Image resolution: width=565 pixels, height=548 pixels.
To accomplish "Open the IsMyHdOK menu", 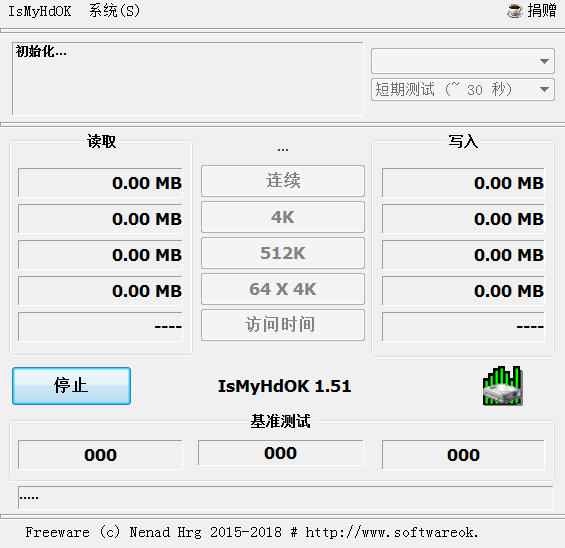I will tap(40, 11).
